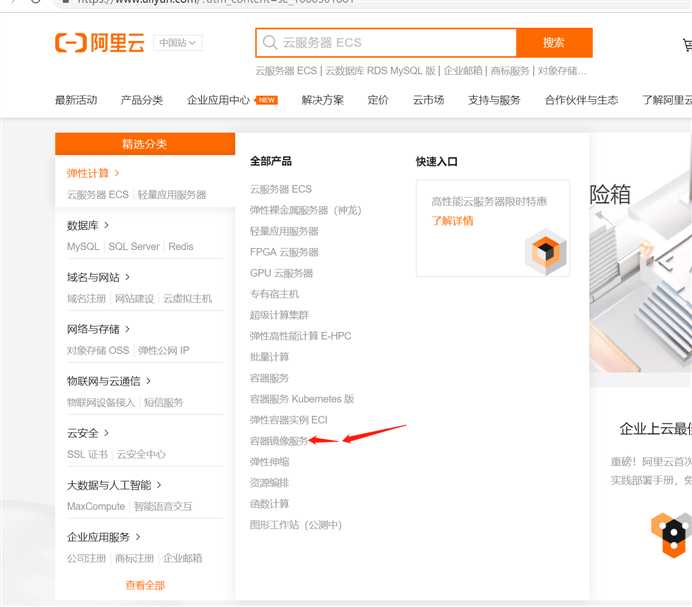
Task: Open 合作伙伴与生态 navigation item
Action: pos(581,100)
